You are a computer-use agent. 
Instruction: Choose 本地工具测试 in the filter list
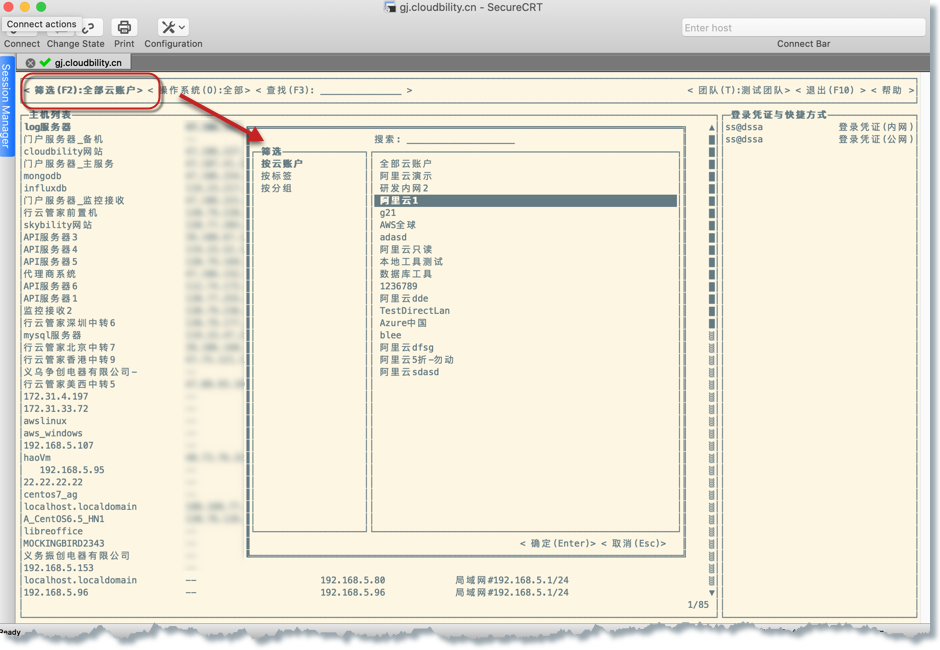[x=411, y=262]
